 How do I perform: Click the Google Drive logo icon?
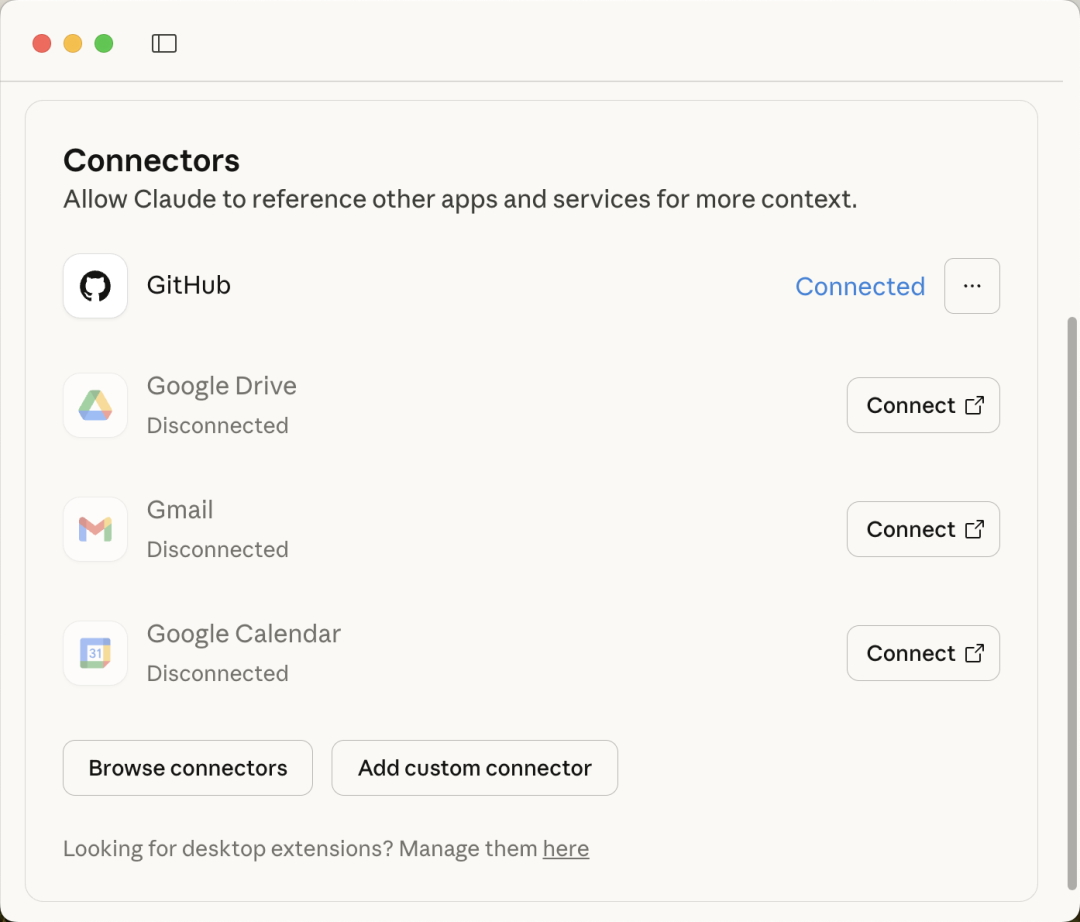(x=95, y=406)
